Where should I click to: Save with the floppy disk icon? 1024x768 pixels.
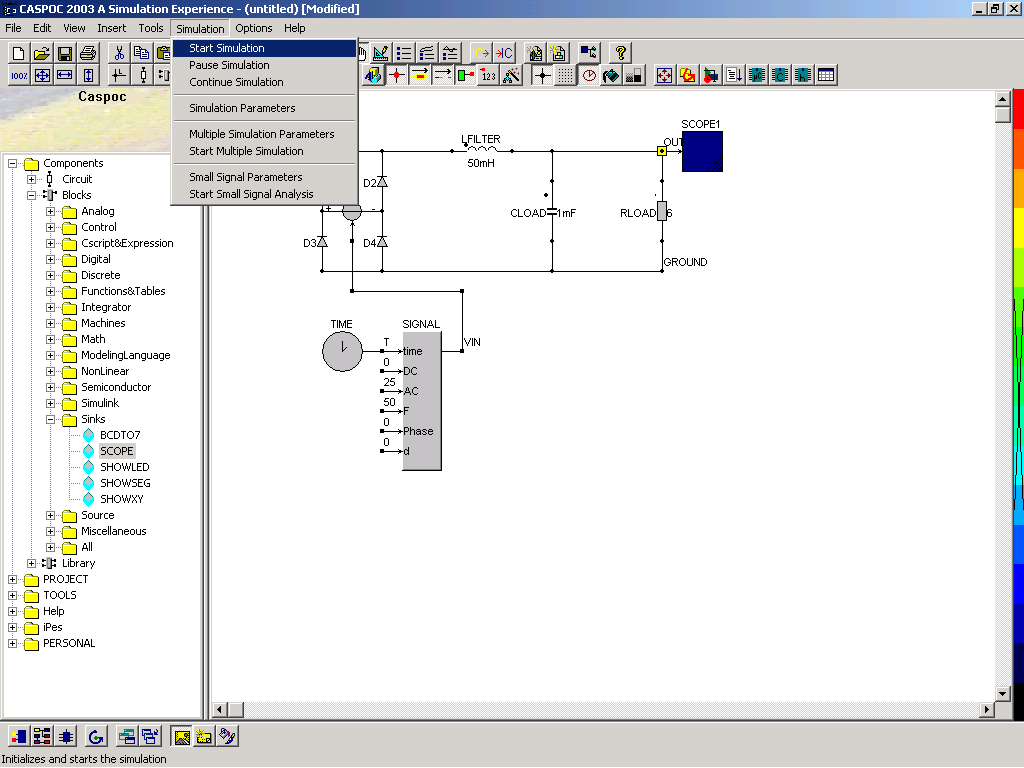[64, 53]
